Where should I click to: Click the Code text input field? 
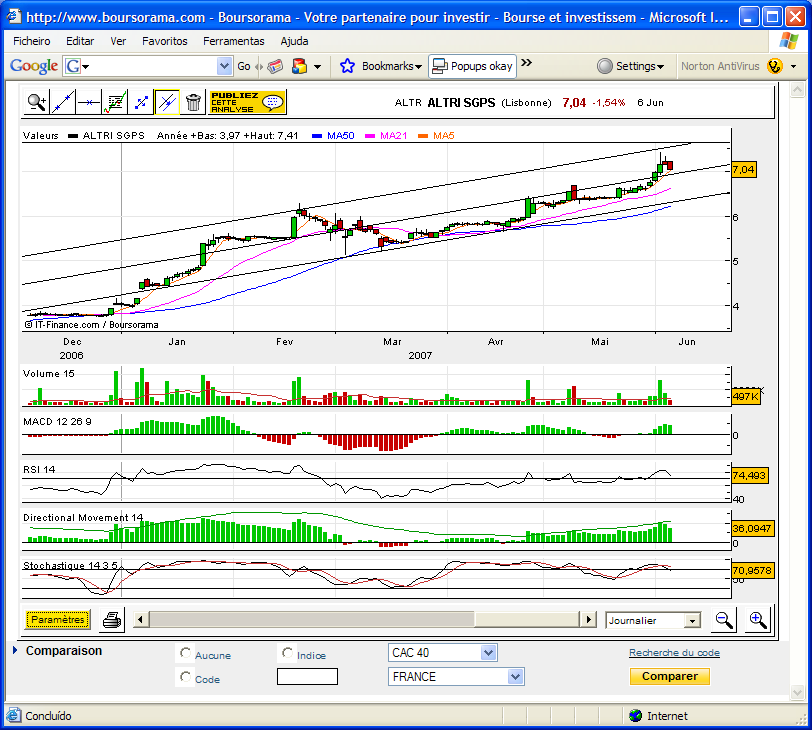tap(307, 677)
